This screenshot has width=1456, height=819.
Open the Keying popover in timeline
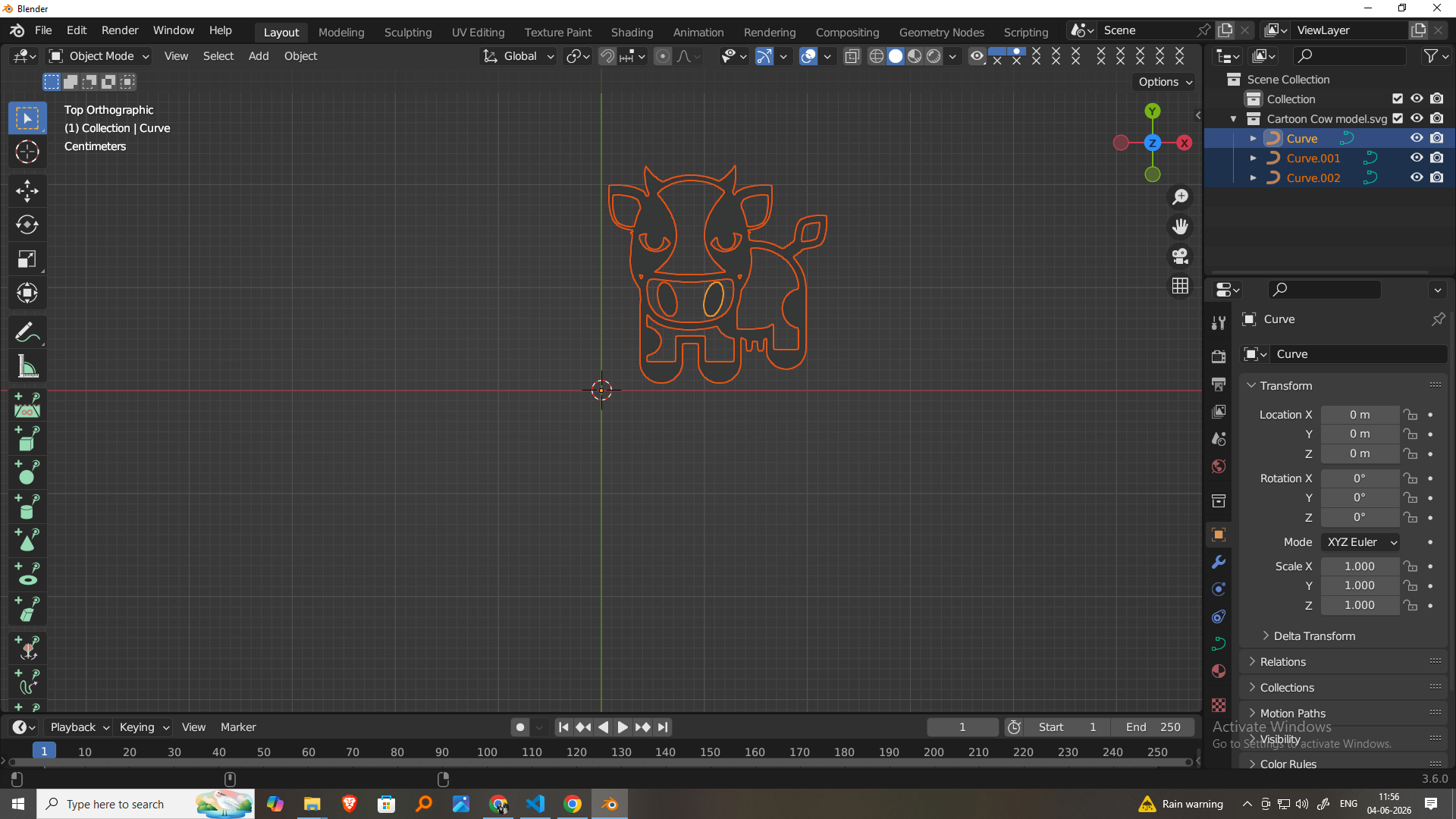click(144, 727)
